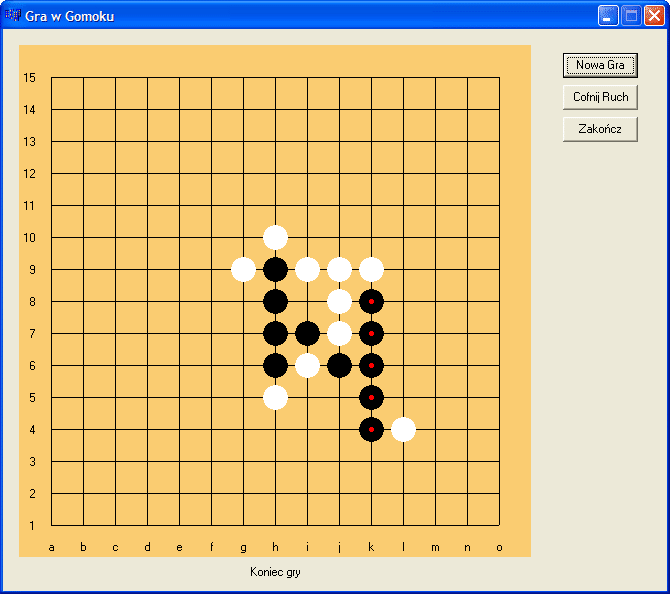
Task: Click the red-dotted black stone at k8
Action: click(x=371, y=301)
